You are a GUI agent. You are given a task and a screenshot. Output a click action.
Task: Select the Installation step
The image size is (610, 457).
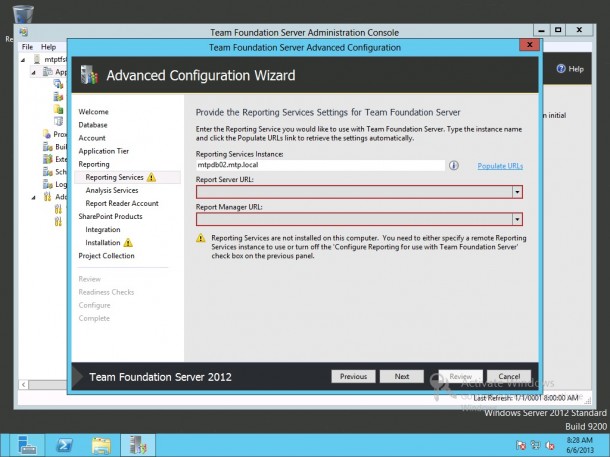pos(103,243)
